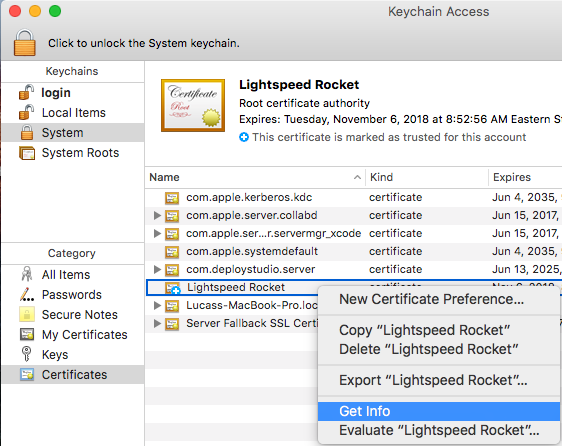The width and height of the screenshot is (562, 446).
Task: Click the My Certificates category icon
Action: (27, 334)
